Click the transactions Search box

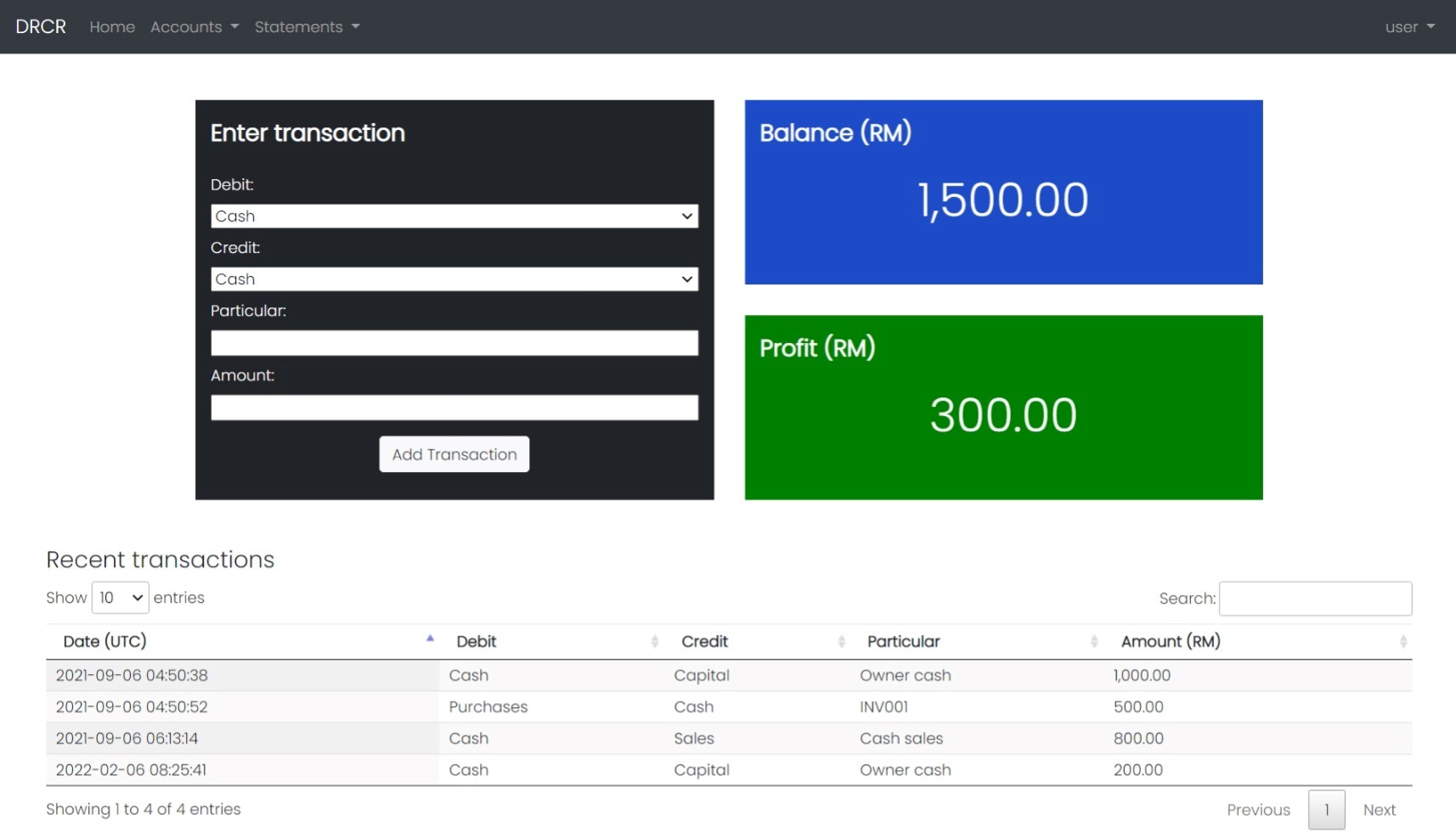pos(1314,599)
